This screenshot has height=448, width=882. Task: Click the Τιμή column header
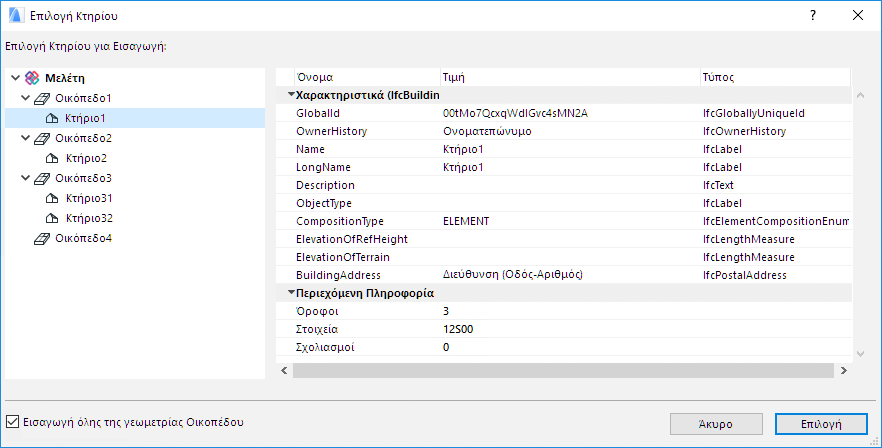[570, 77]
